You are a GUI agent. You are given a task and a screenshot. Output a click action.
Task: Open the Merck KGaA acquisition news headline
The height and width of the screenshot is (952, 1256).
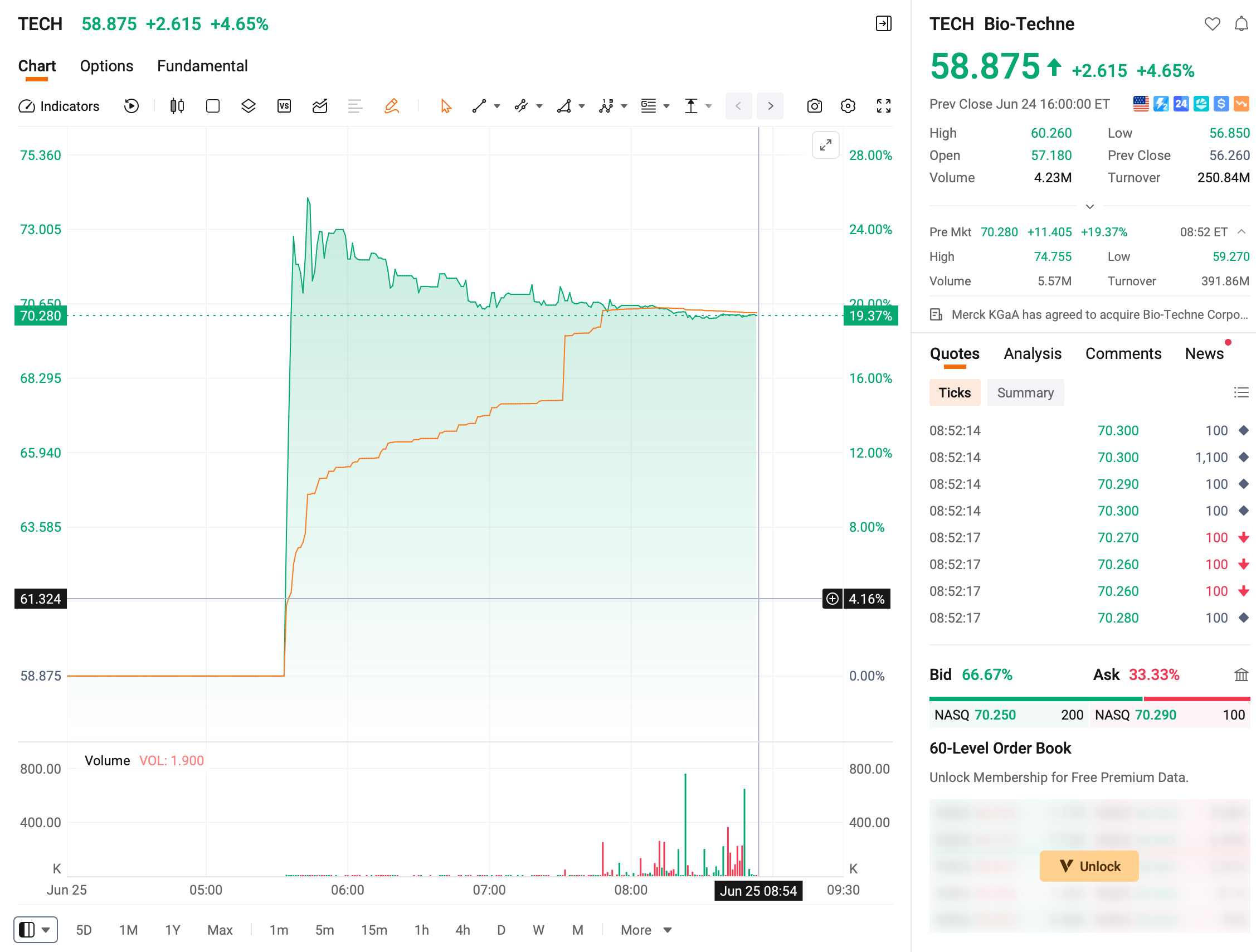1089,315
